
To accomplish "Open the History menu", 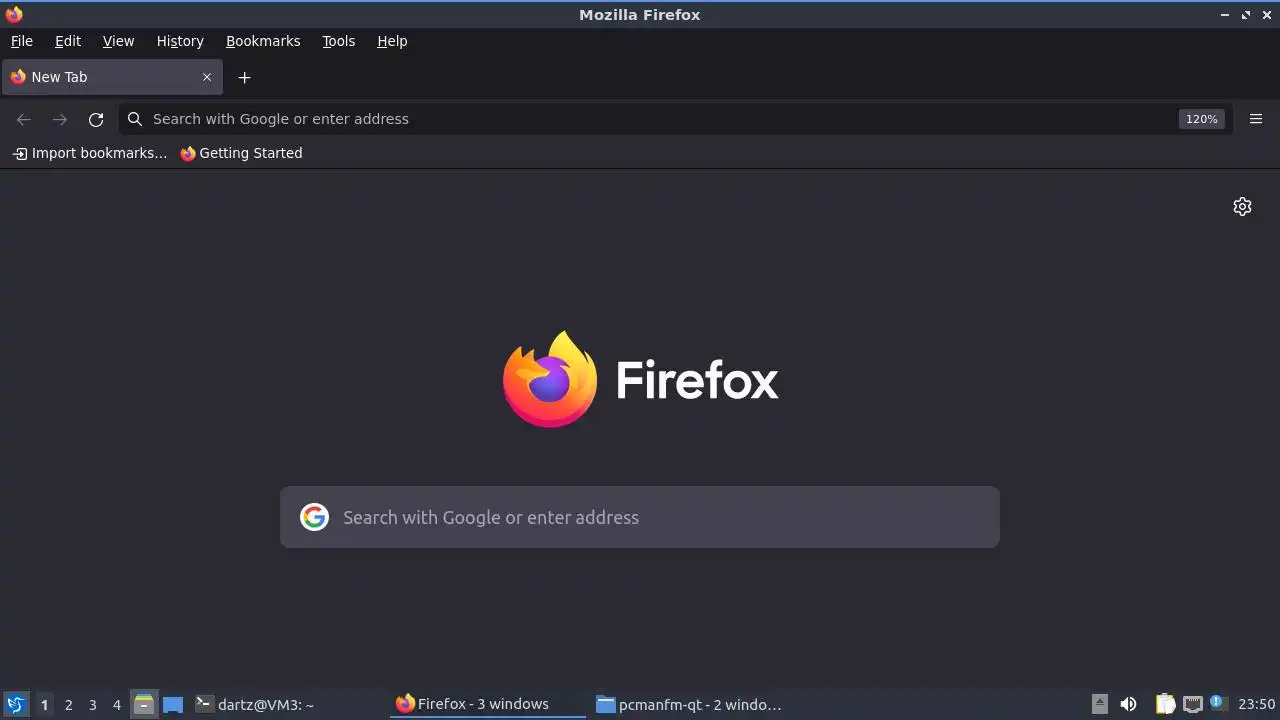I will point(180,41).
